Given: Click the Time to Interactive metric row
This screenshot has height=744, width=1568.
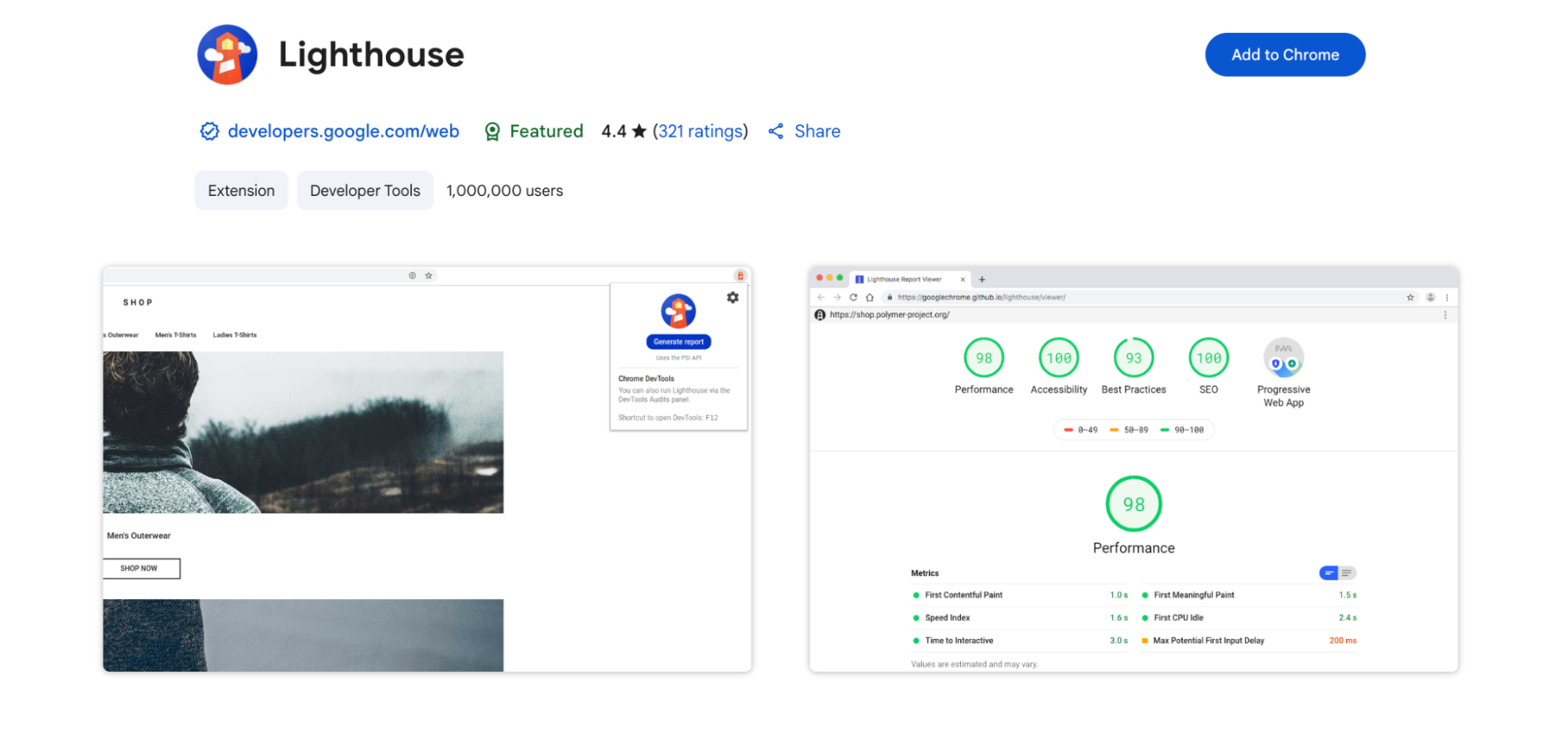Looking at the screenshot, I should click(x=1020, y=641).
